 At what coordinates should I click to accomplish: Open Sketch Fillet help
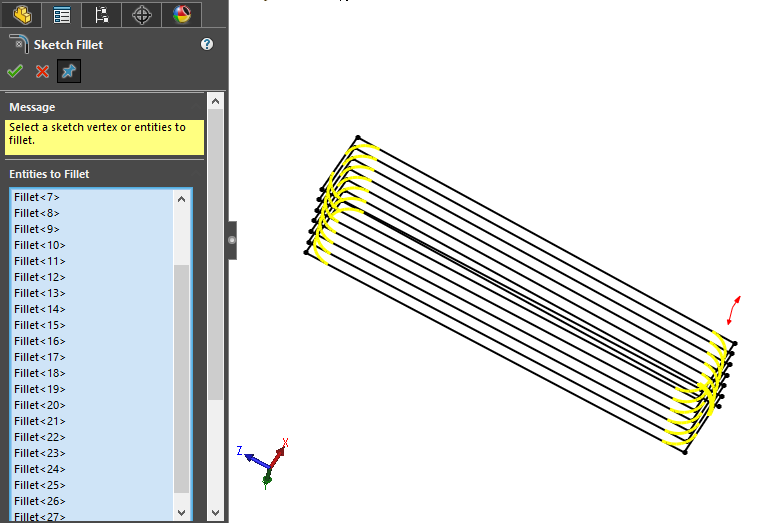[x=207, y=44]
